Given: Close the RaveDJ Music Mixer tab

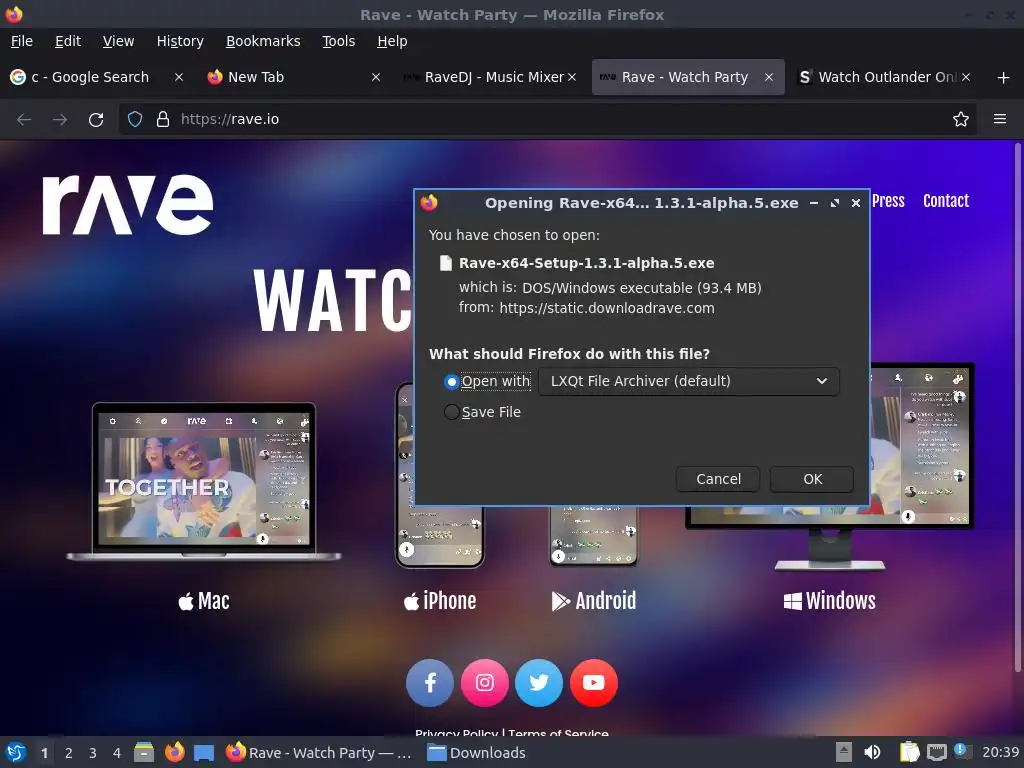Looking at the screenshot, I should (x=572, y=77).
